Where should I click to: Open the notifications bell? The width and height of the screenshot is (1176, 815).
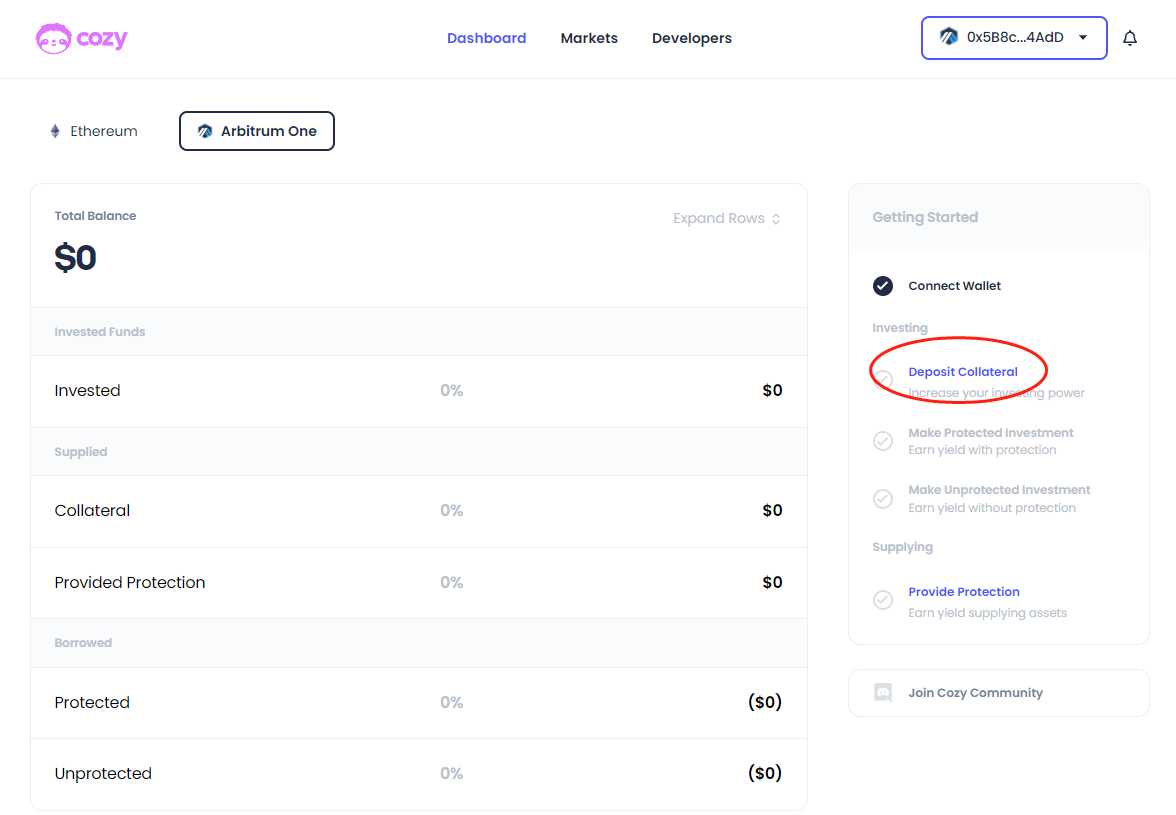point(1130,38)
